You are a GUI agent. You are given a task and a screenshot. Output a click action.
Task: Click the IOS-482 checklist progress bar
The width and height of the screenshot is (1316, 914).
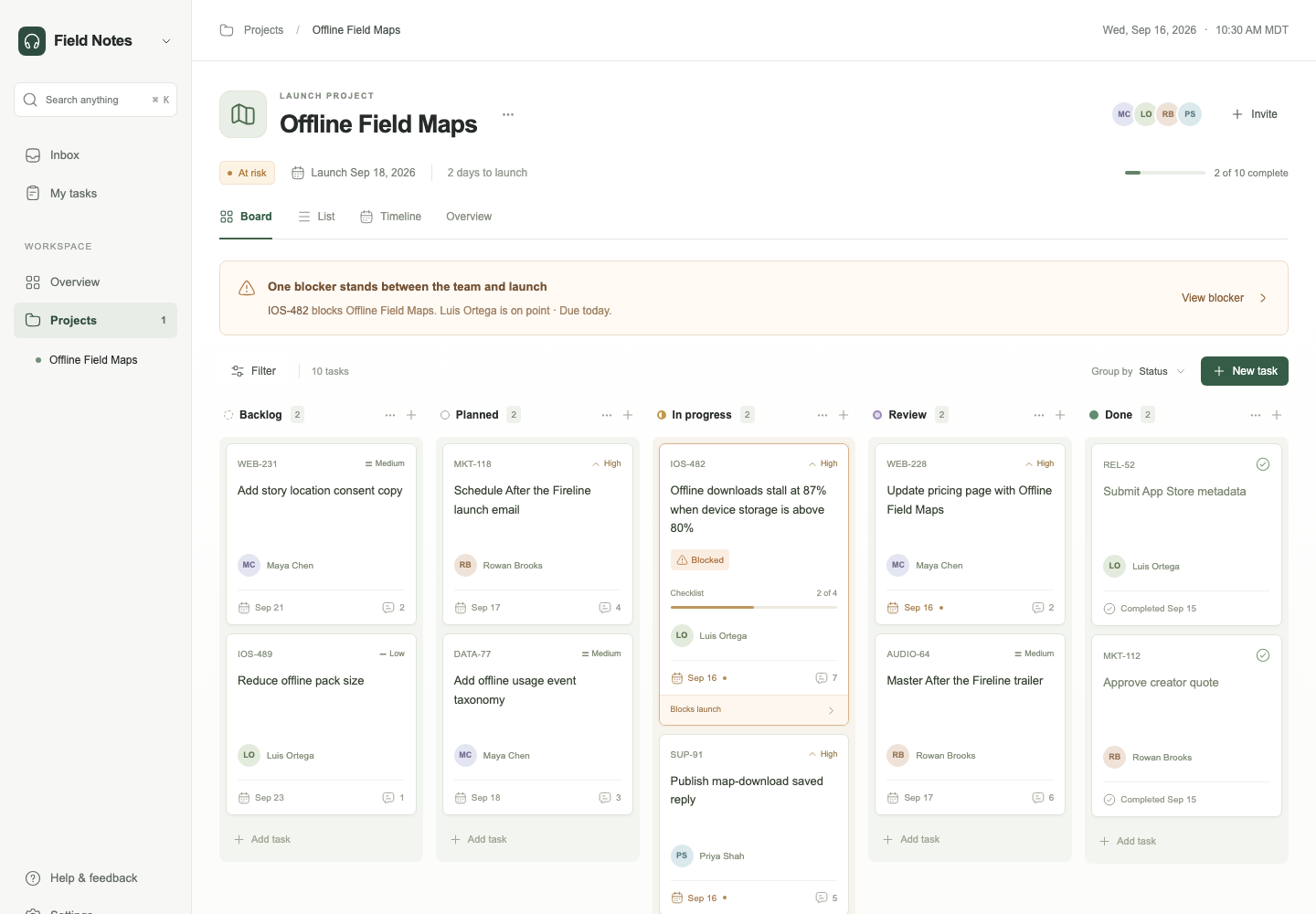(x=754, y=607)
